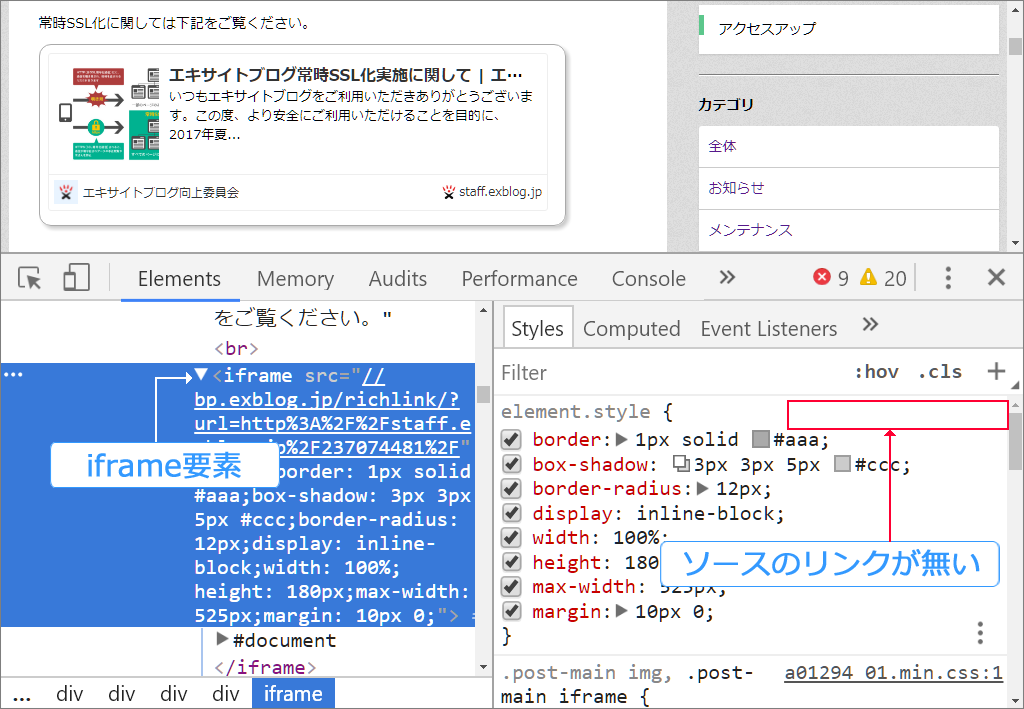Click the エキサイトブログ向上委員会 author name

click(161, 193)
